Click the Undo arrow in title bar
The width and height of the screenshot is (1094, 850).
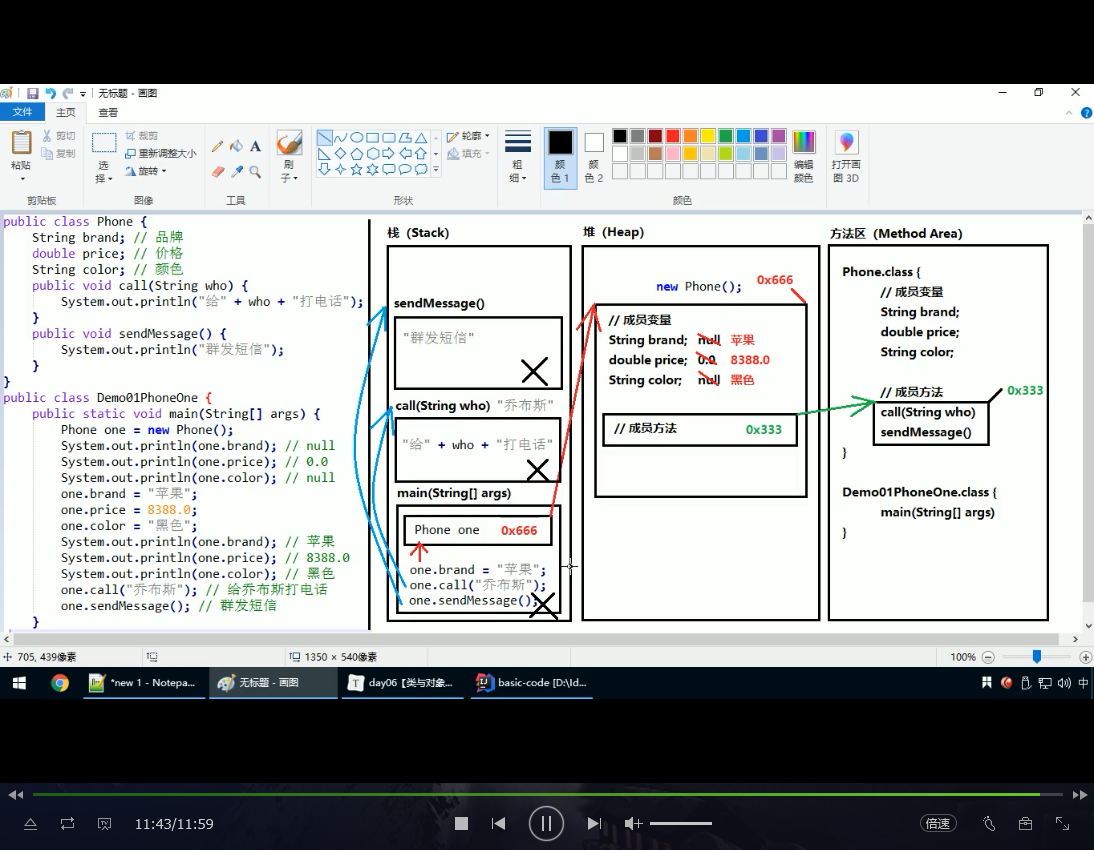tap(50, 93)
